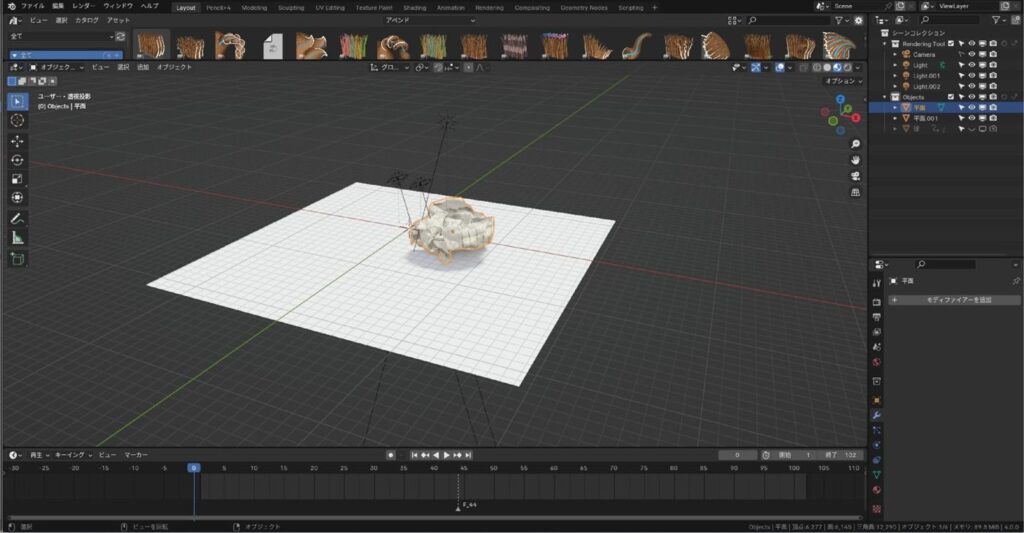
Task: Open the Object properties orange square tab
Action: 876,400
